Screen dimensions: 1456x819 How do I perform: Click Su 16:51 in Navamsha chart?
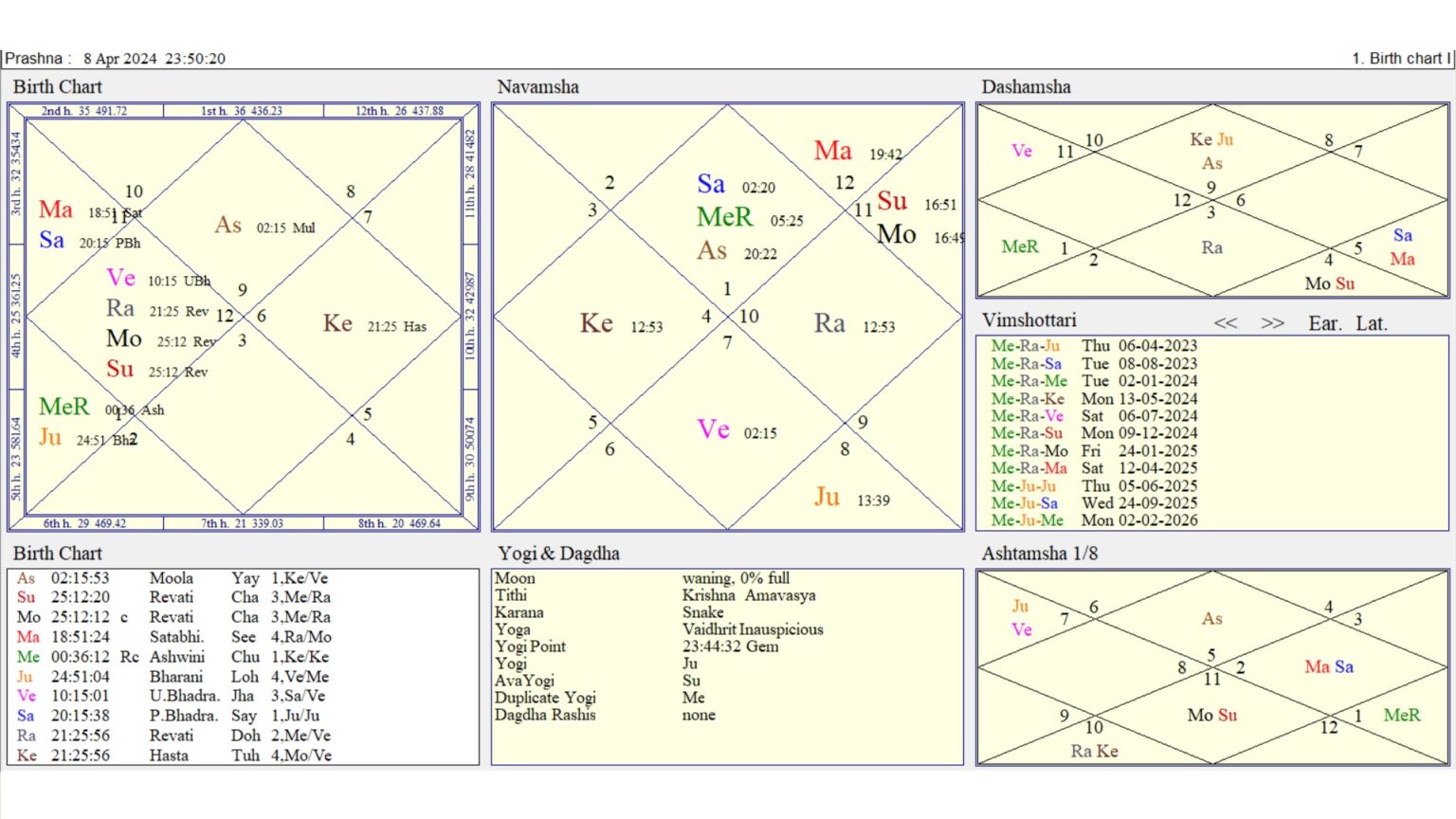[x=917, y=202]
